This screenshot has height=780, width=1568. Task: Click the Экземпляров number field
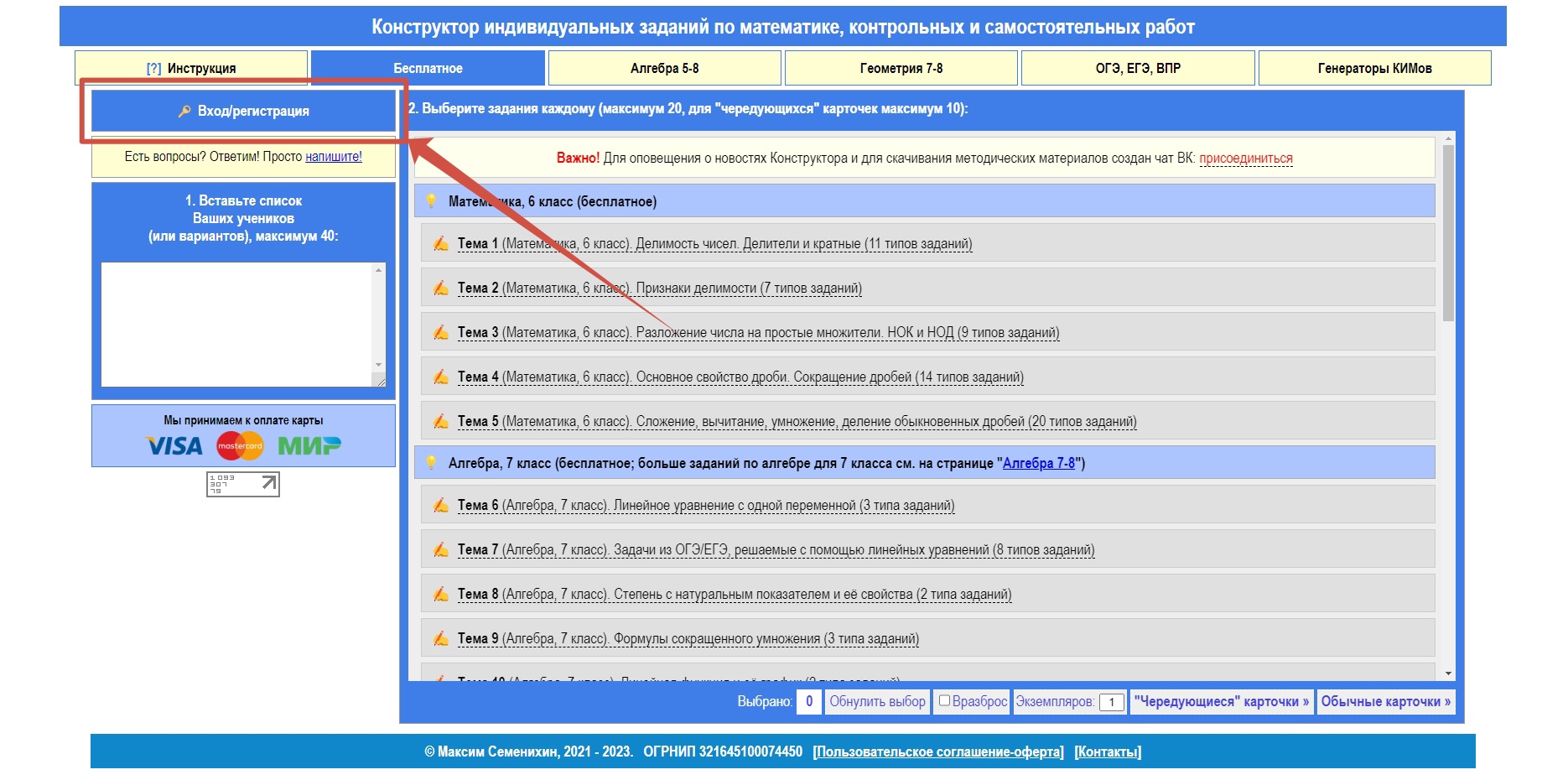(1111, 702)
